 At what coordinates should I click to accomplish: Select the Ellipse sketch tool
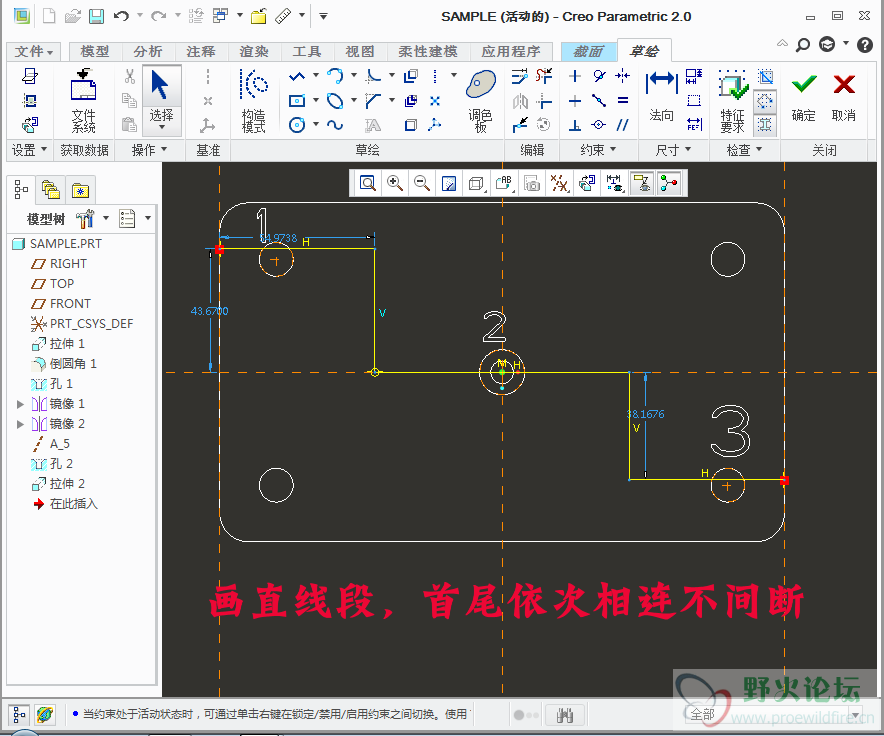335,101
